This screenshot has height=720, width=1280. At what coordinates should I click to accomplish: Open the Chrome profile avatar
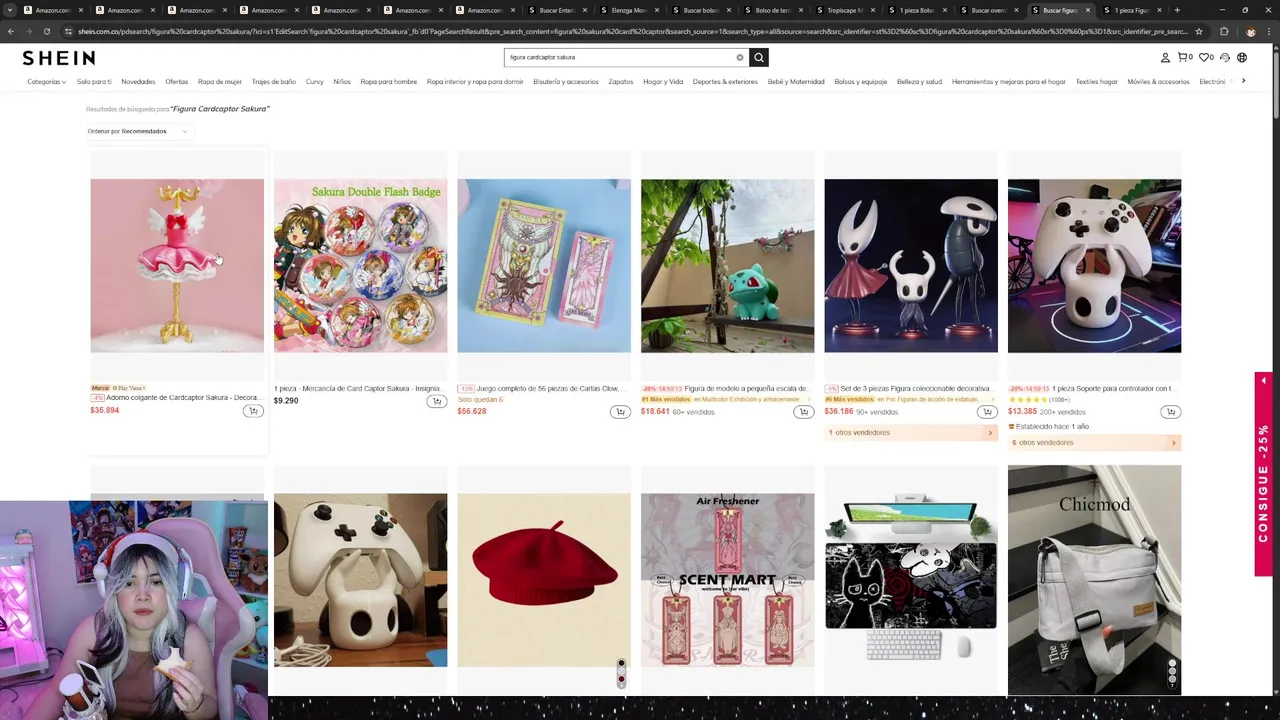(x=1250, y=31)
